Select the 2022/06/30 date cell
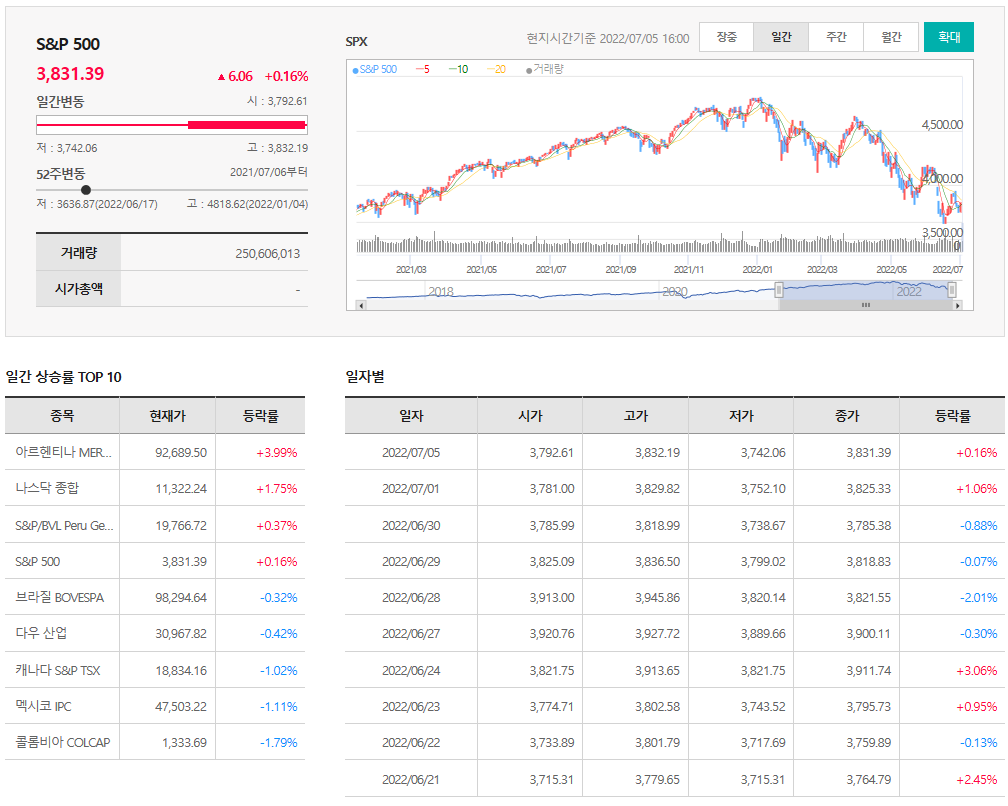The width and height of the screenshot is (1008, 806). 411,525
